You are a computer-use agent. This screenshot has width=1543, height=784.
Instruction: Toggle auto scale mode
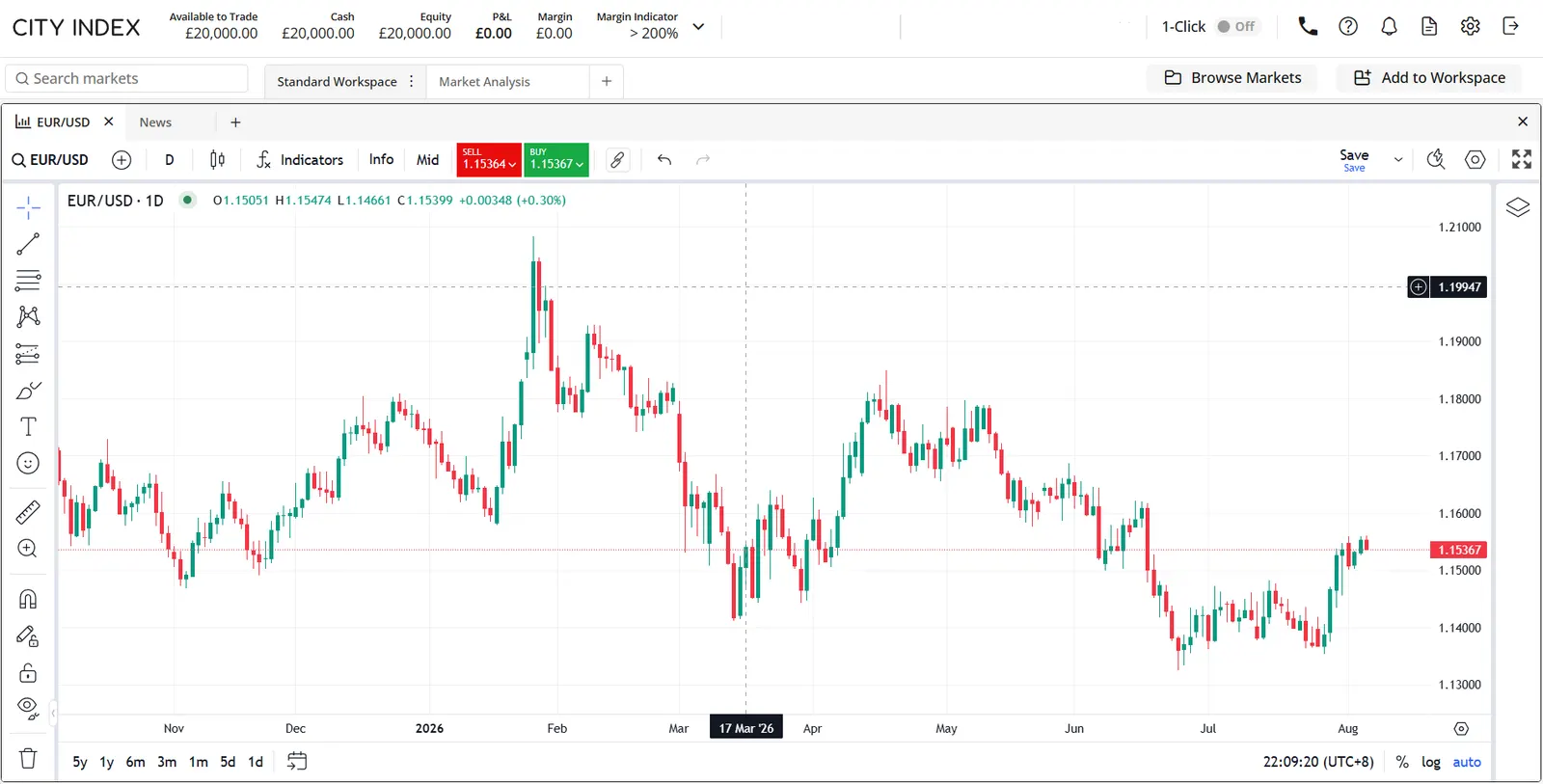pyautogui.click(x=1467, y=762)
